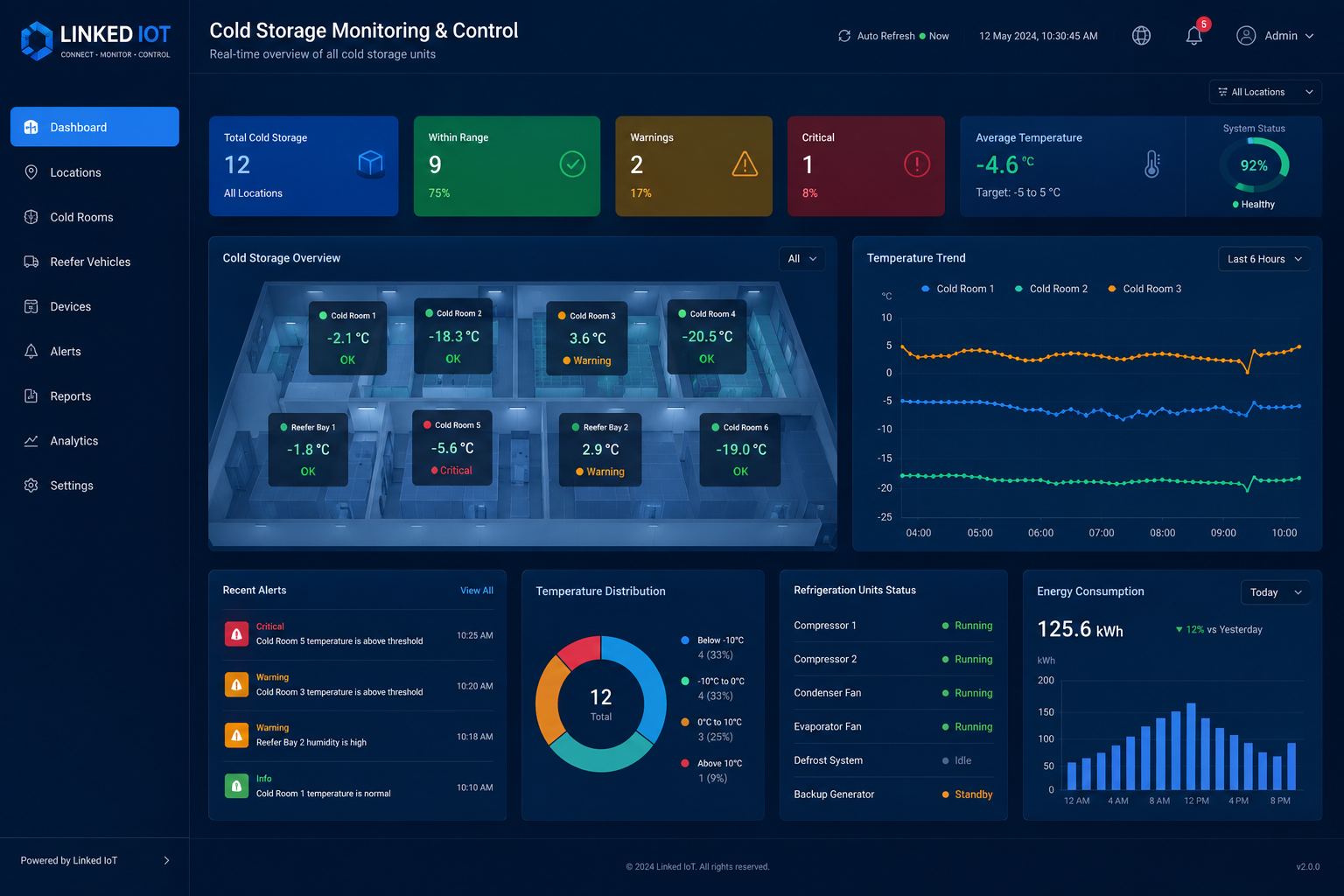1344x896 pixels.
Task: Toggle Cold Room 2 legend series
Action: pyautogui.click(x=1051, y=289)
